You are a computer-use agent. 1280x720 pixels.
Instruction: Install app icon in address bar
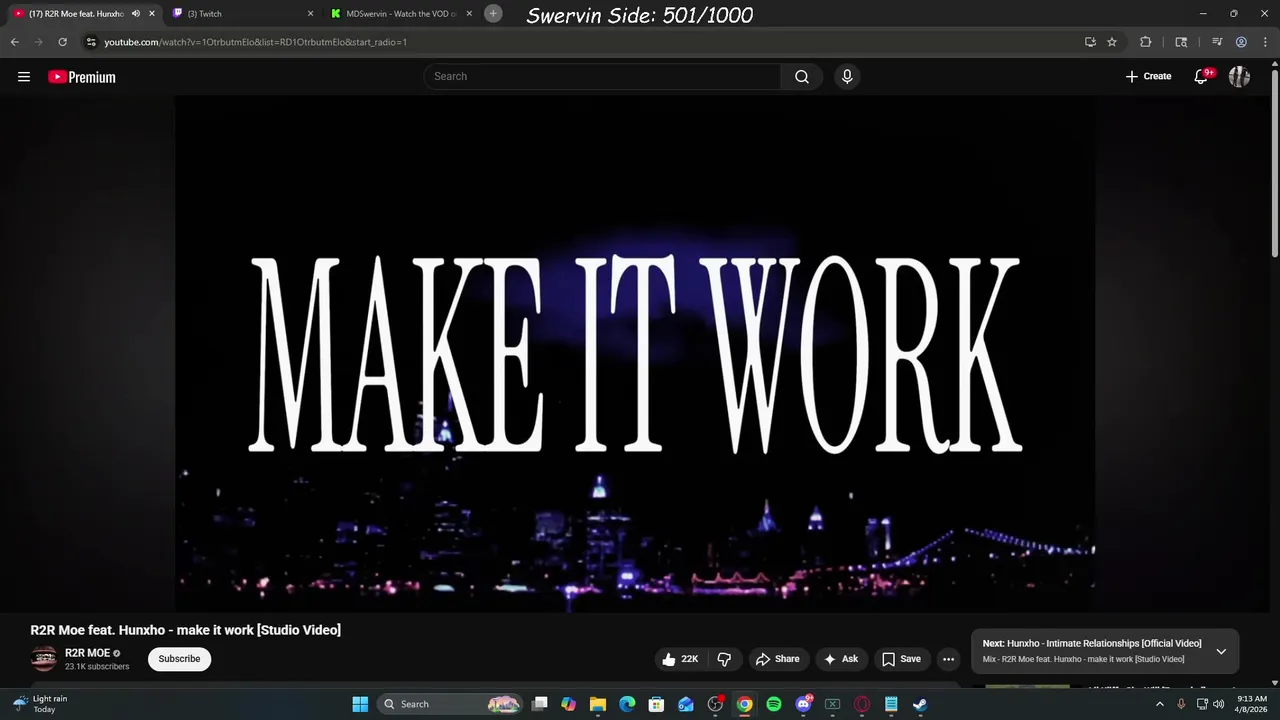(1090, 42)
